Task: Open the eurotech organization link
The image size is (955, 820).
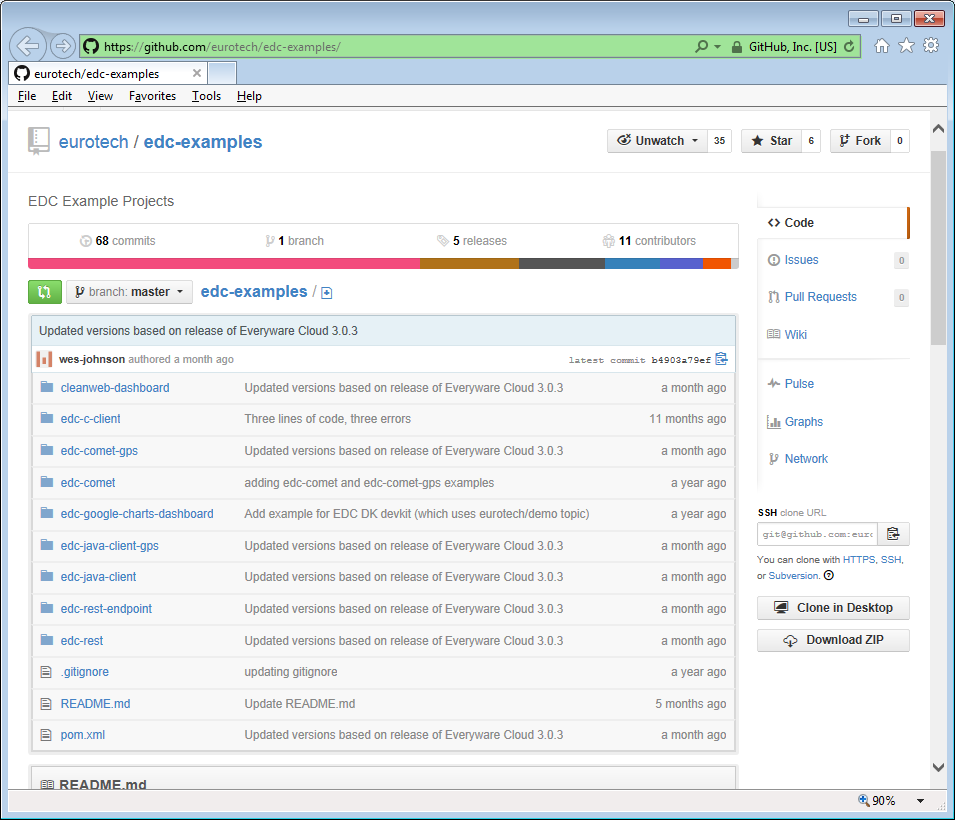Action: [93, 142]
